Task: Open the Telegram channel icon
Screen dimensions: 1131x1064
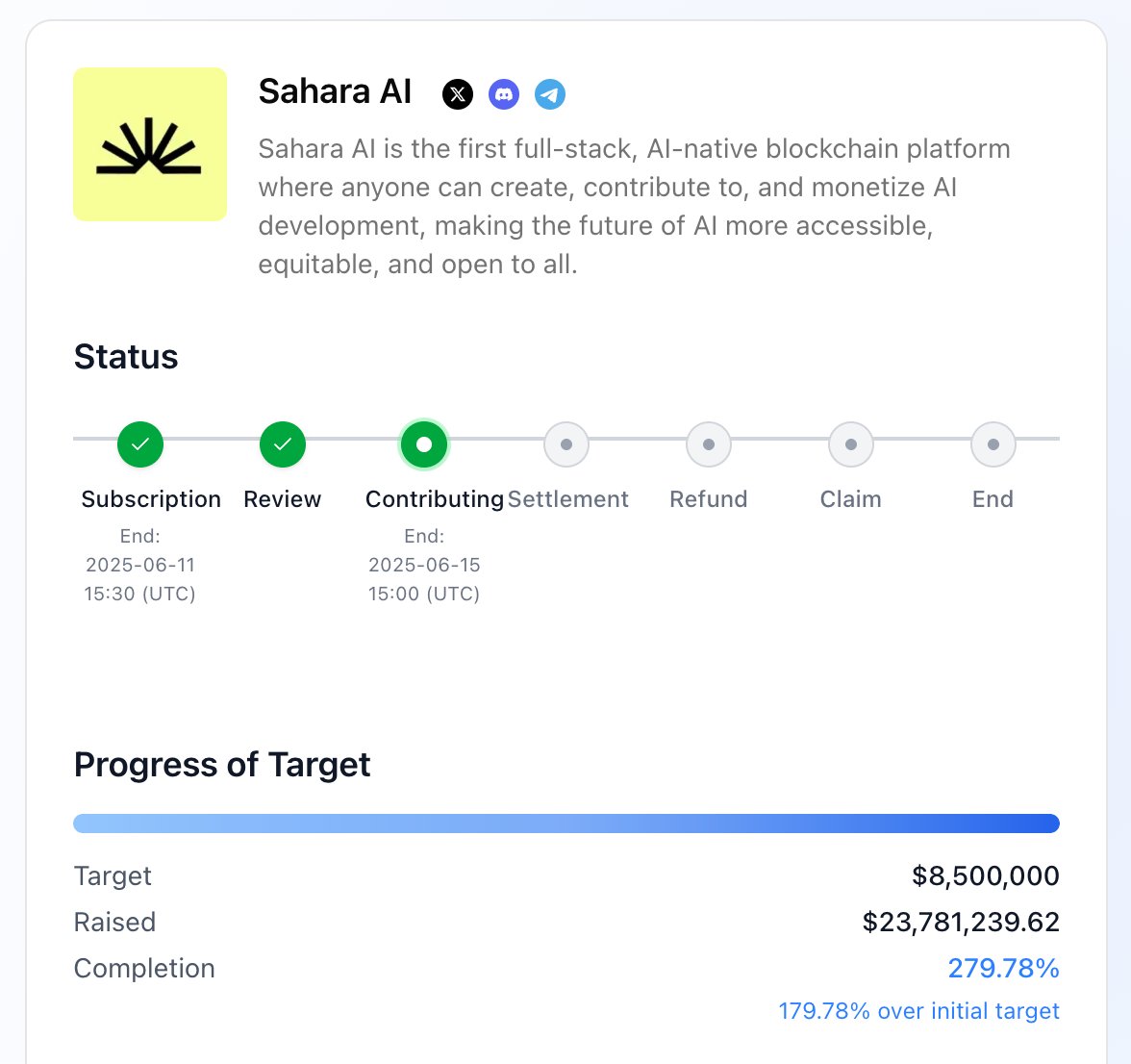Action: (x=550, y=94)
